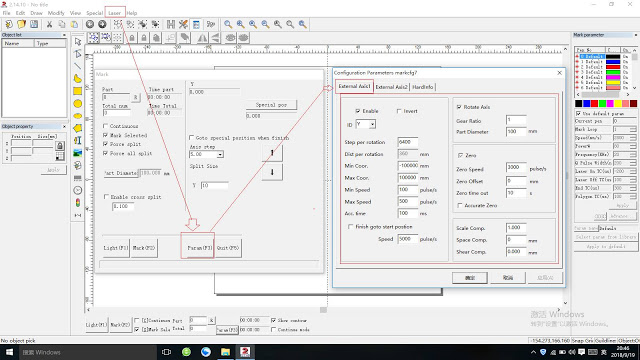Click the Param(F3) button in Mark dialog

click(200, 248)
